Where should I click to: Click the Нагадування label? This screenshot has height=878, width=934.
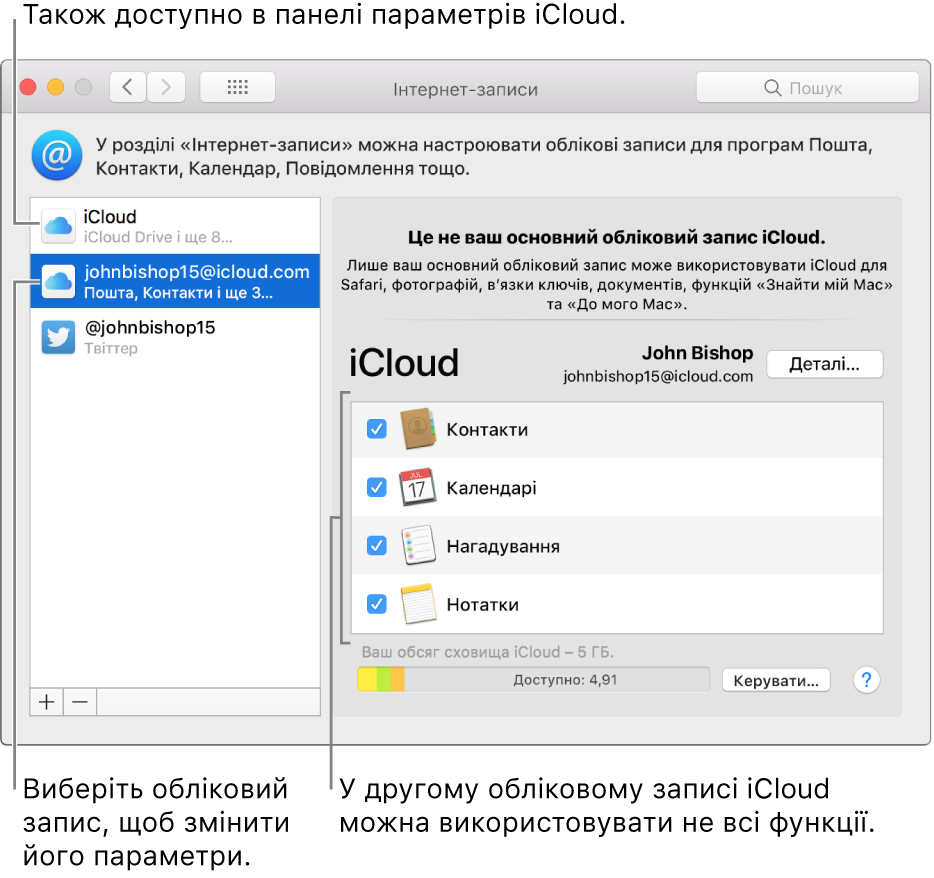click(x=503, y=546)
